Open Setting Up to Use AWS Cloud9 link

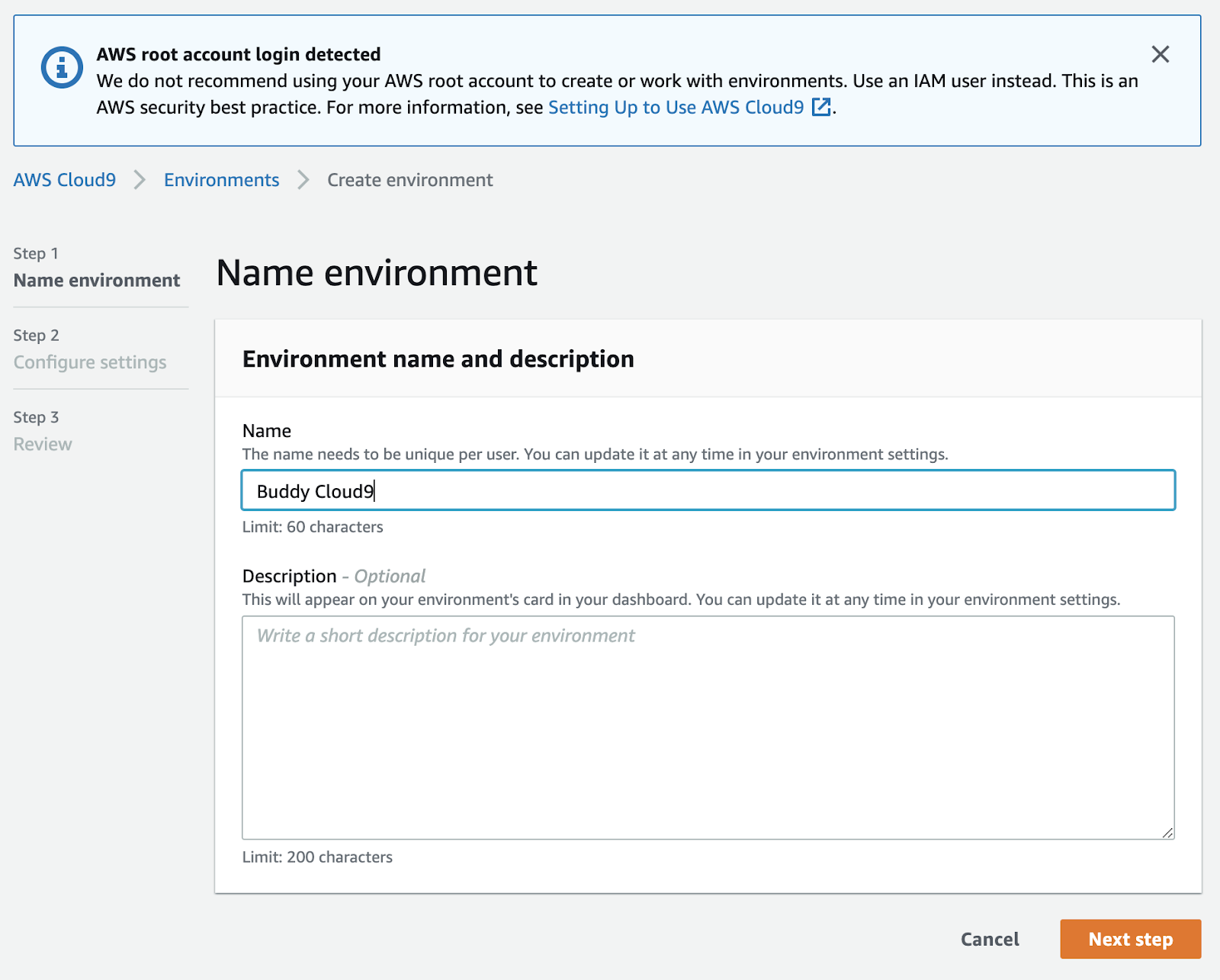[676, 108]
